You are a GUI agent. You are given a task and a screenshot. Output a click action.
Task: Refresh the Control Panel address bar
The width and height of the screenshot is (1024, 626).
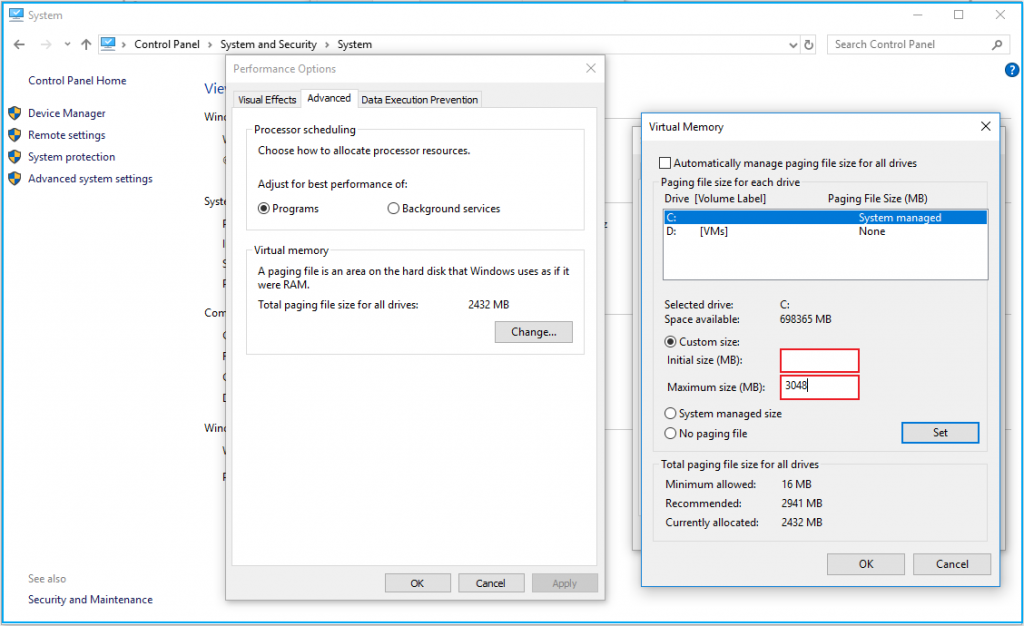808,44
